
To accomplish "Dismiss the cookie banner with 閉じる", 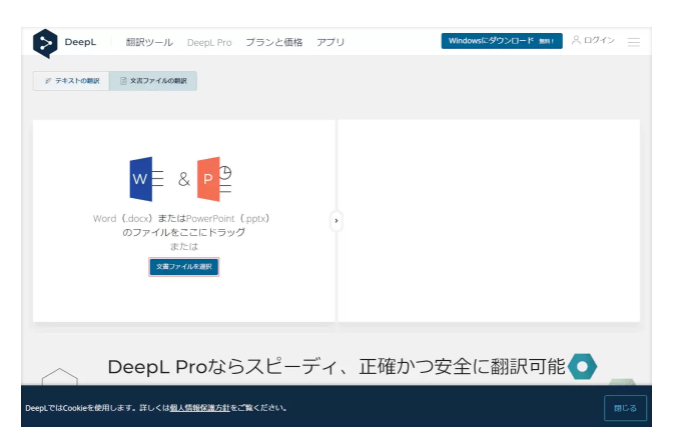I will tap(625, 408).
